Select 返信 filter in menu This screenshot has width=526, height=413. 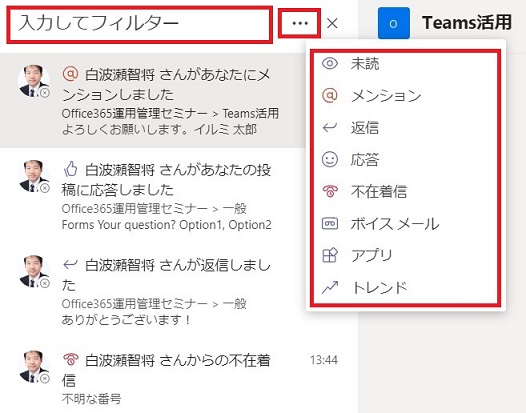pos(405,127)
